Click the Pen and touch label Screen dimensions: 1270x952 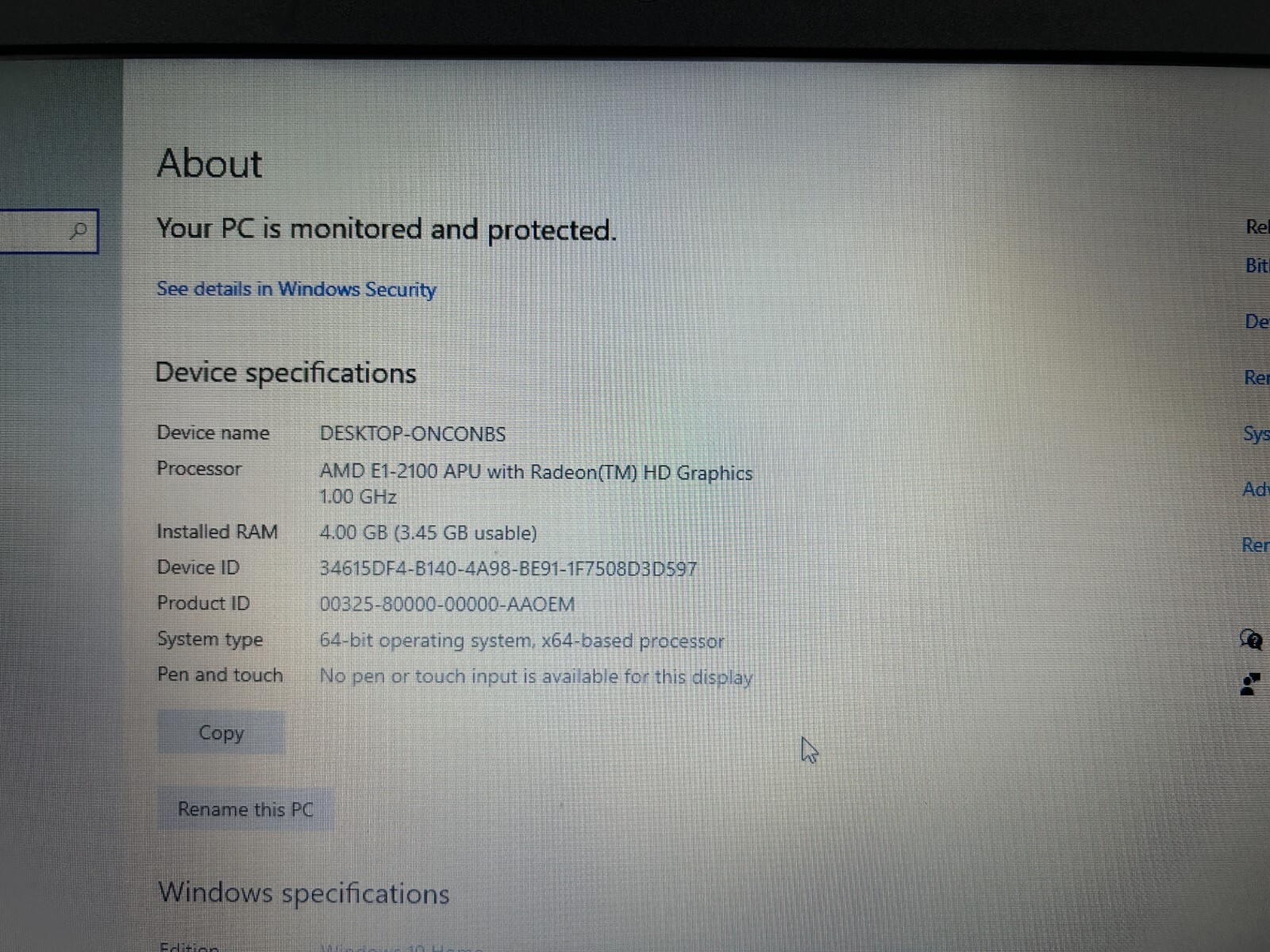220,674
